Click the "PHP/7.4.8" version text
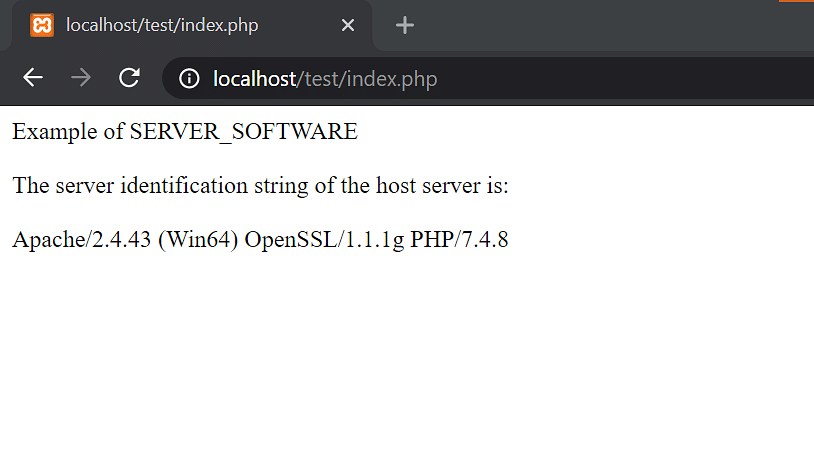814x457 pixels. [459, 240]
